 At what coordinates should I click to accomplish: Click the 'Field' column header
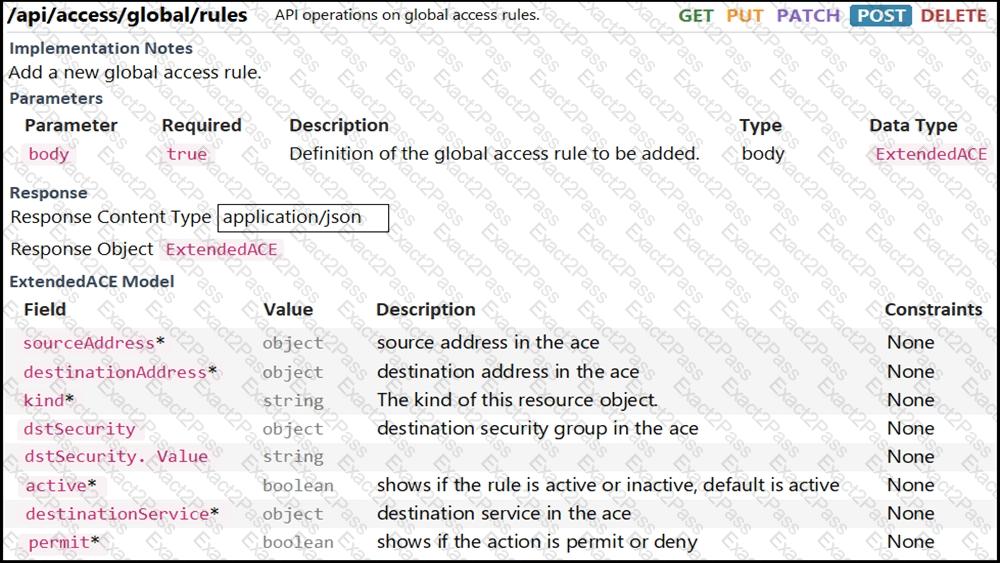45,309
